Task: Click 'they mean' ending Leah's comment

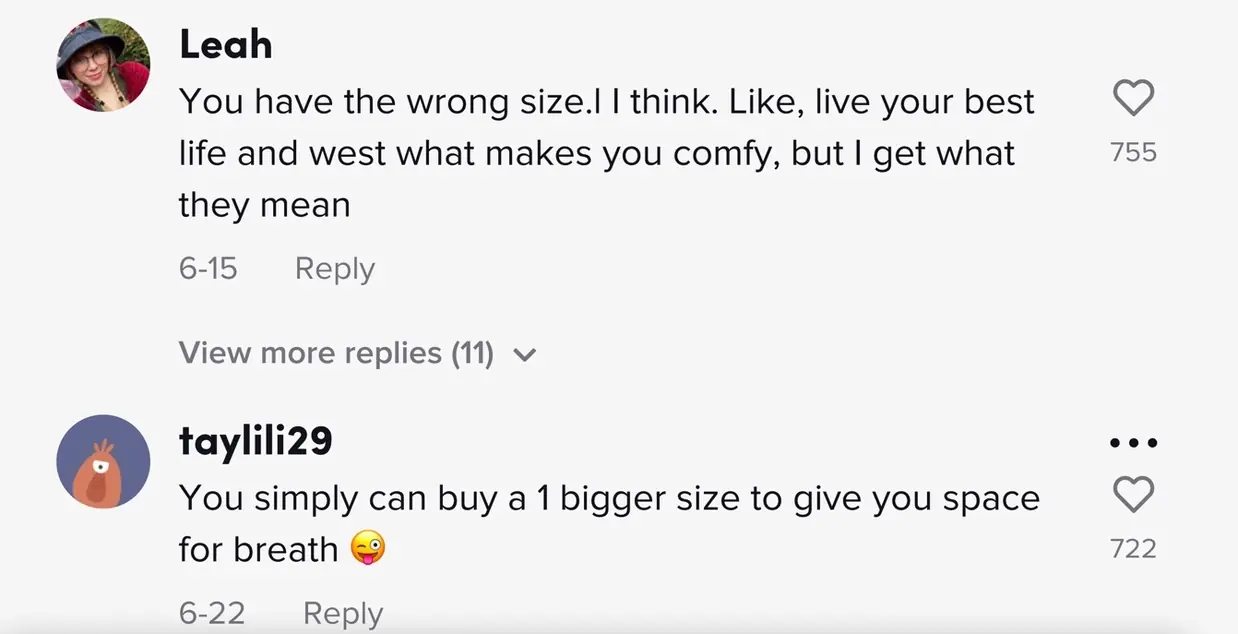Action: point(264,205)
